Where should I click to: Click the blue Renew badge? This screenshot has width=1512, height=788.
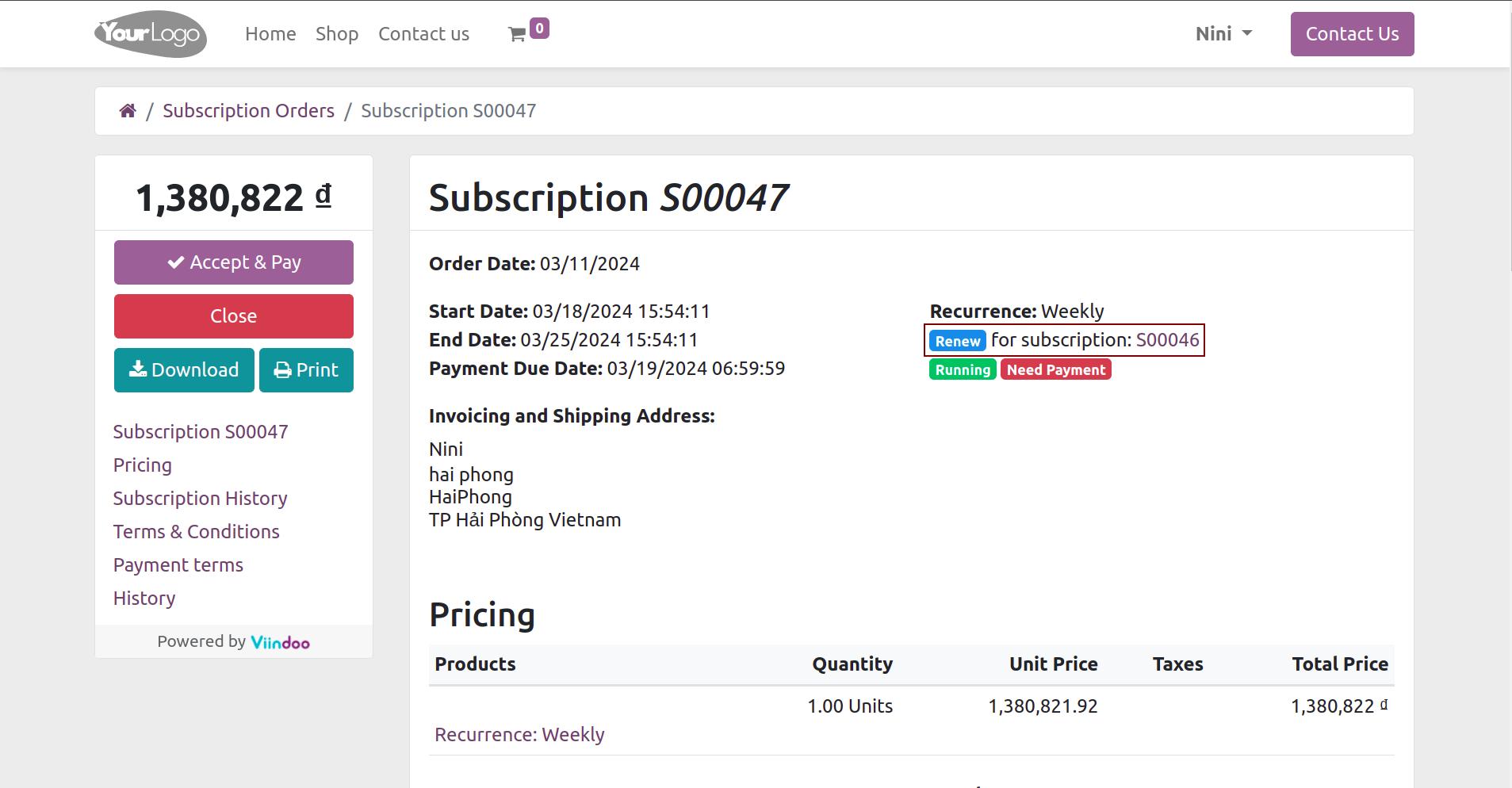point(958,341)
